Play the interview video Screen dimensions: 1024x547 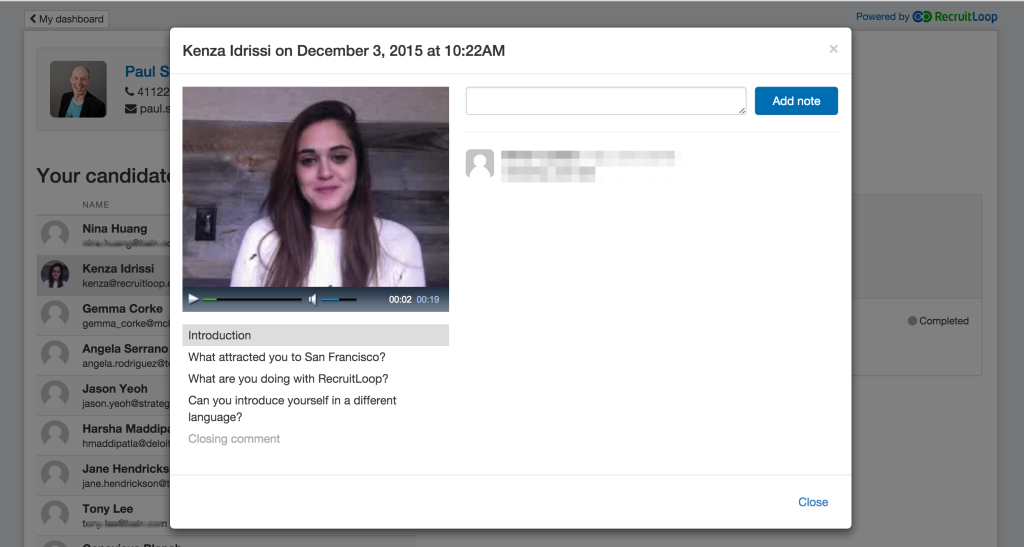coord(193,299)
